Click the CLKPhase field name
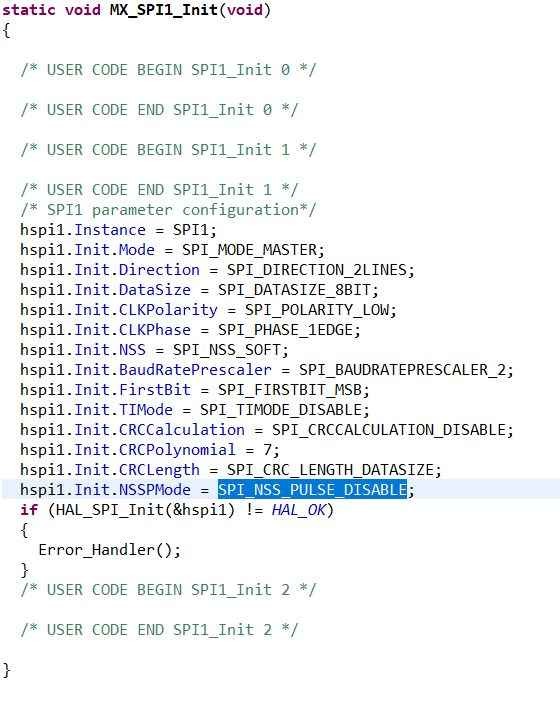Viewport: 560px width, 701px height. click(x=155, y=330)
